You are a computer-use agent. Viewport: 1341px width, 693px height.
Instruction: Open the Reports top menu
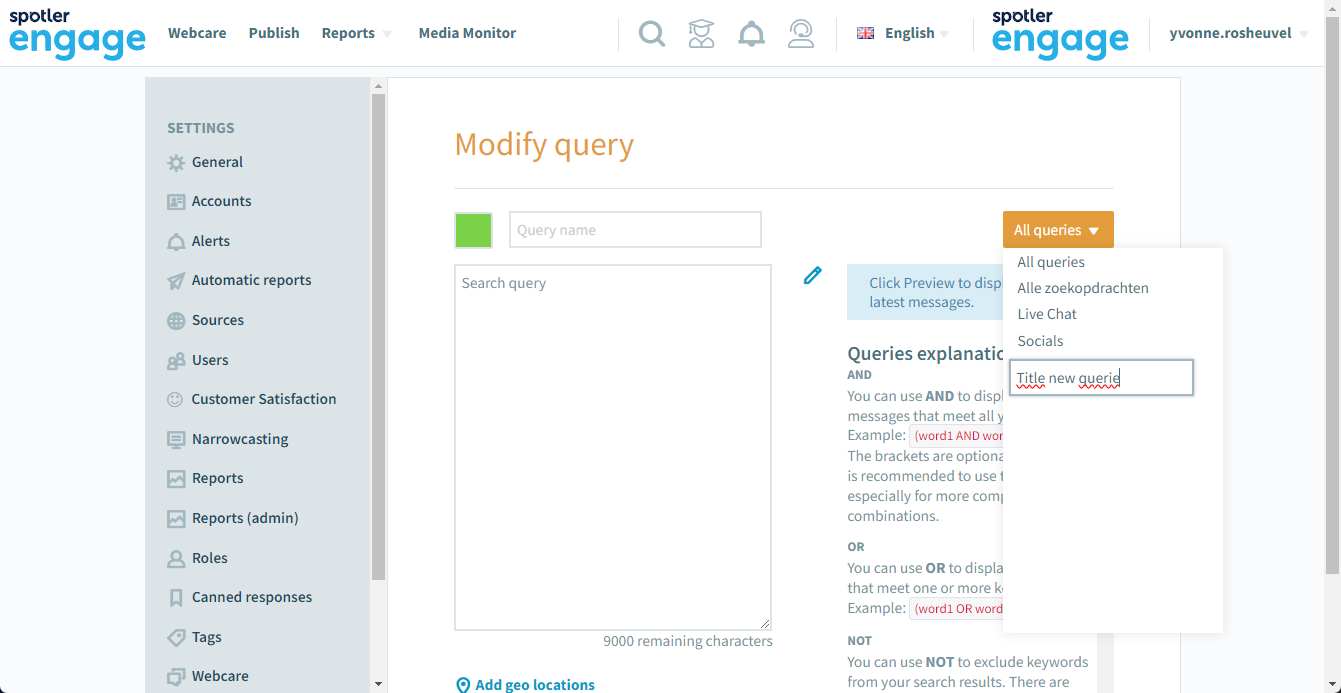click(x=357, y=33)
